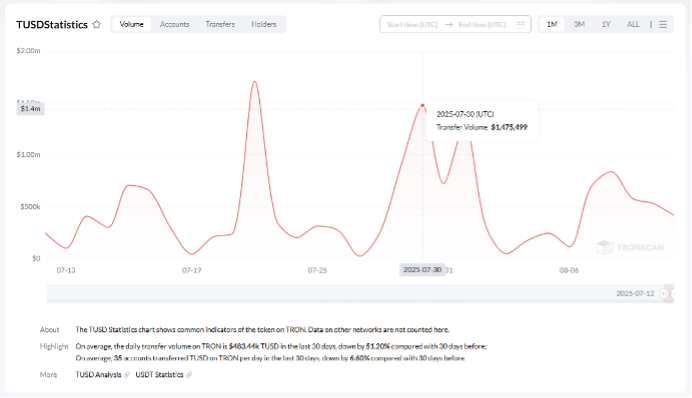The height and width of the screenshot is (398, 692).
Task: Click the Highlight label
Action: click(x=54, y=346)
